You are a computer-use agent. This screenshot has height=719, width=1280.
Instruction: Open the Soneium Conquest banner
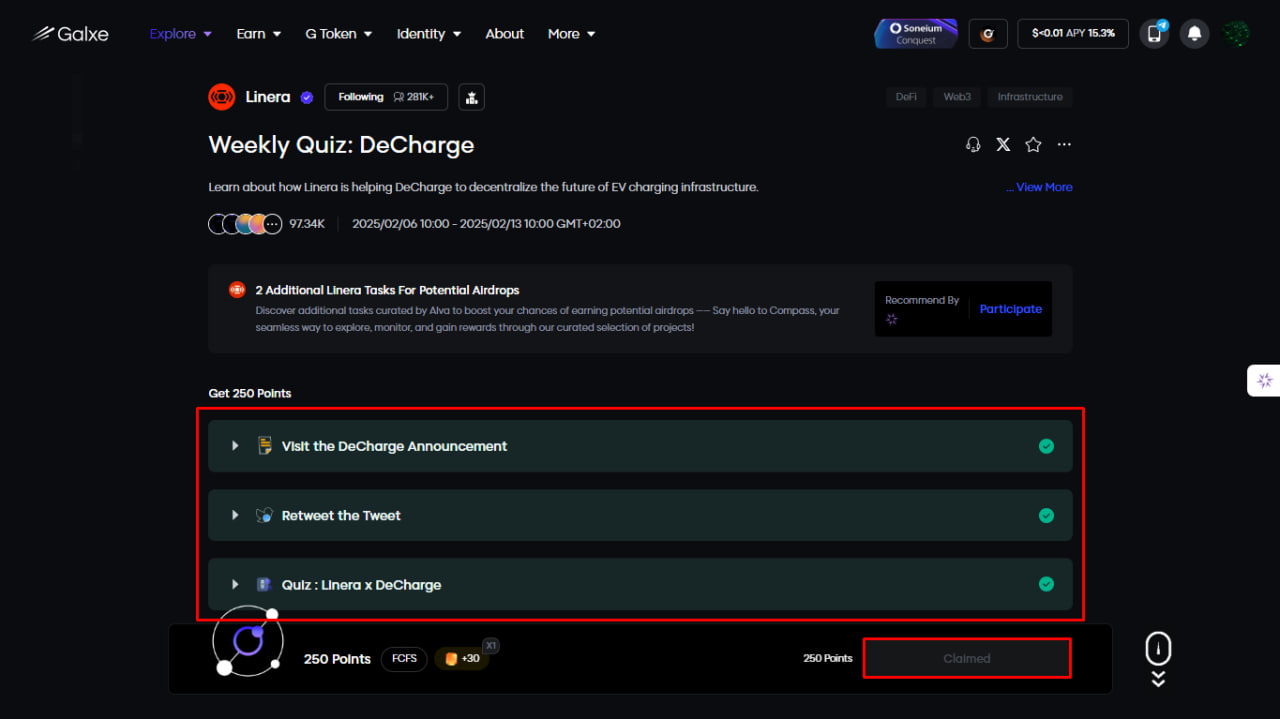tap(916, 34)
